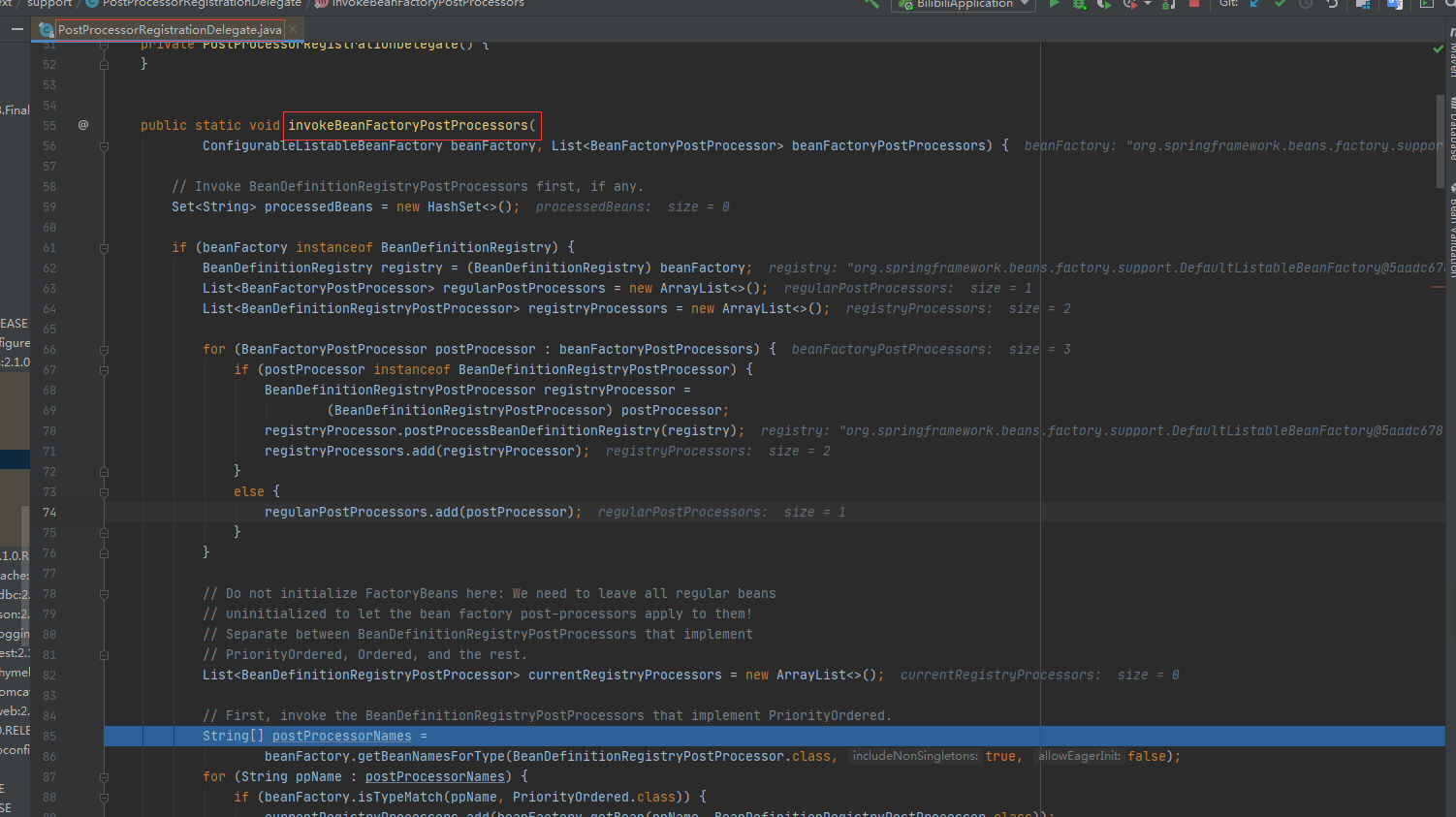Screen dimensions: 1456x817
Task: Collapse the if block on line 67
Action: point(104,370)
